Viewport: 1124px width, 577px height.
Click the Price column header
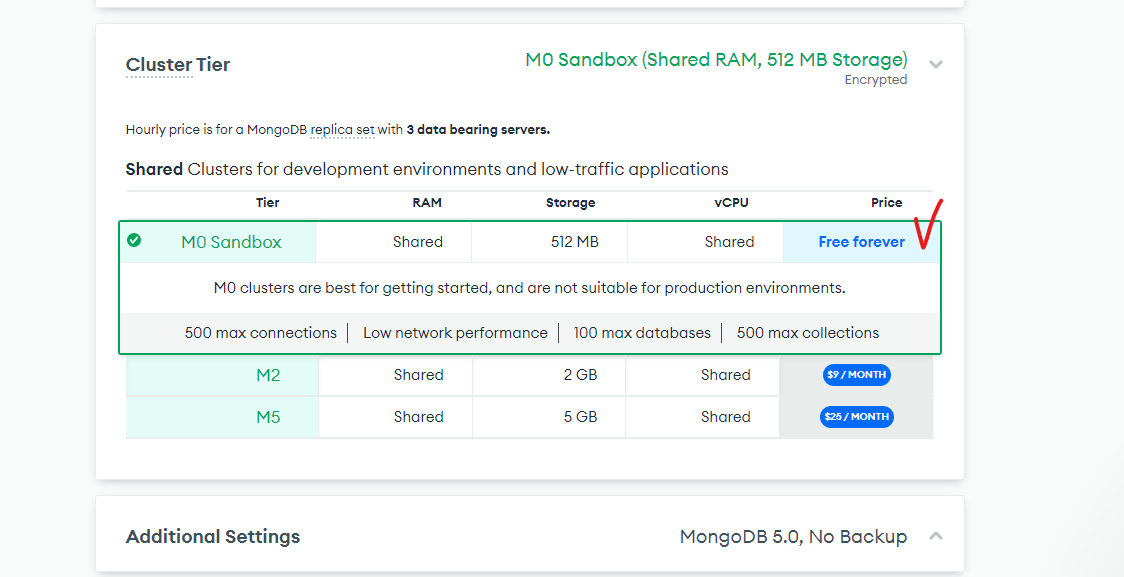(x=887, y=203)
